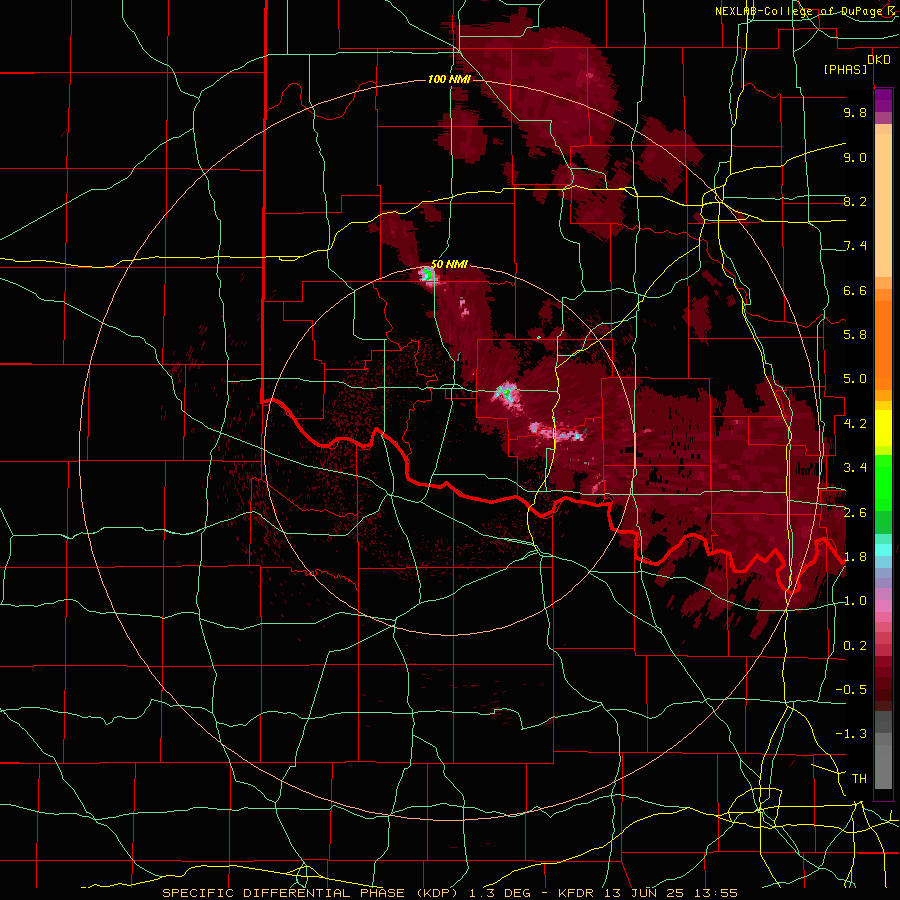Click the 9.0 value on color scale
The height and width of the screenshot is (900, 900).
pos(855,157)
